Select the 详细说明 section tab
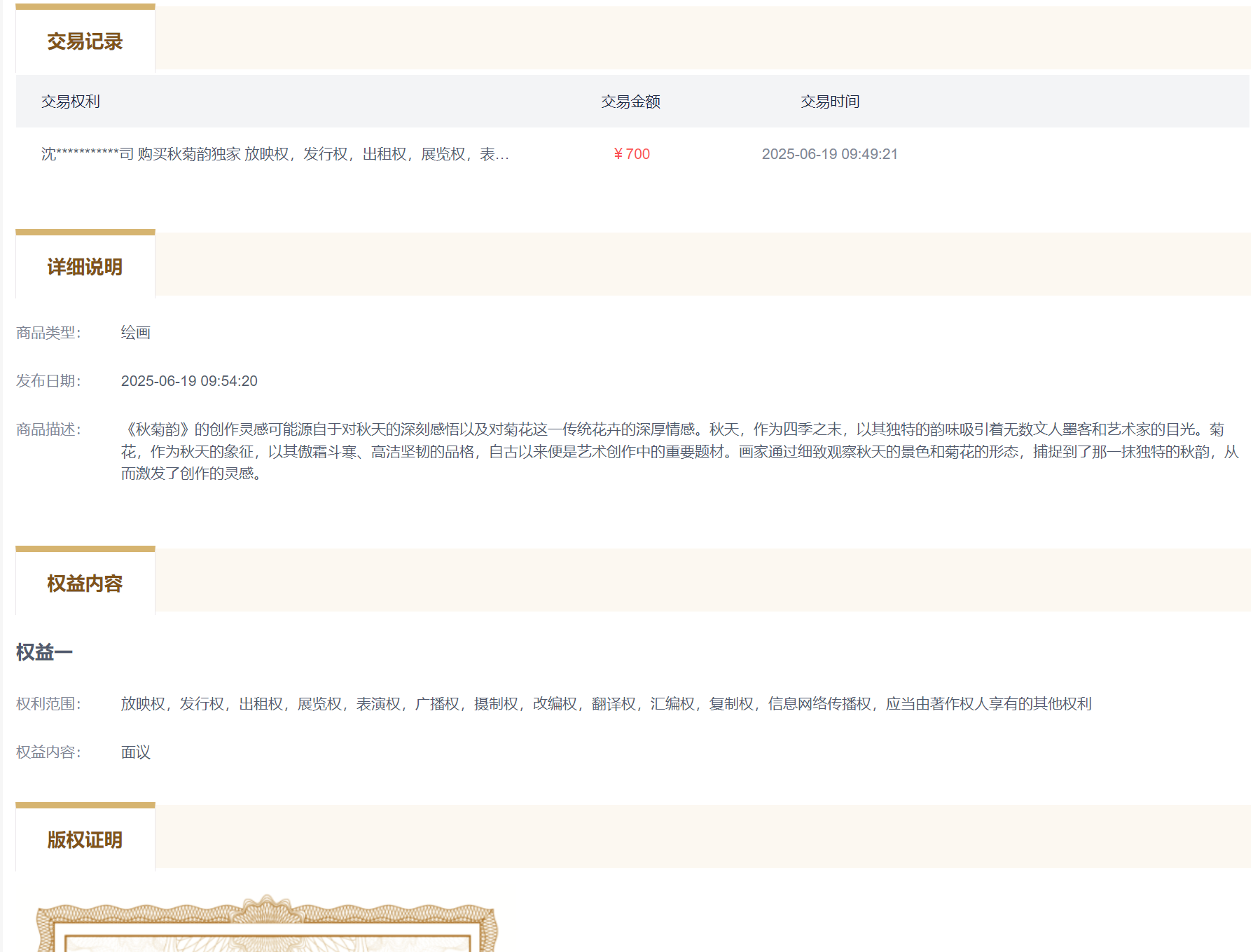Image resolution: width=1260 pixels, height=952 pixels. coord(85,267)
